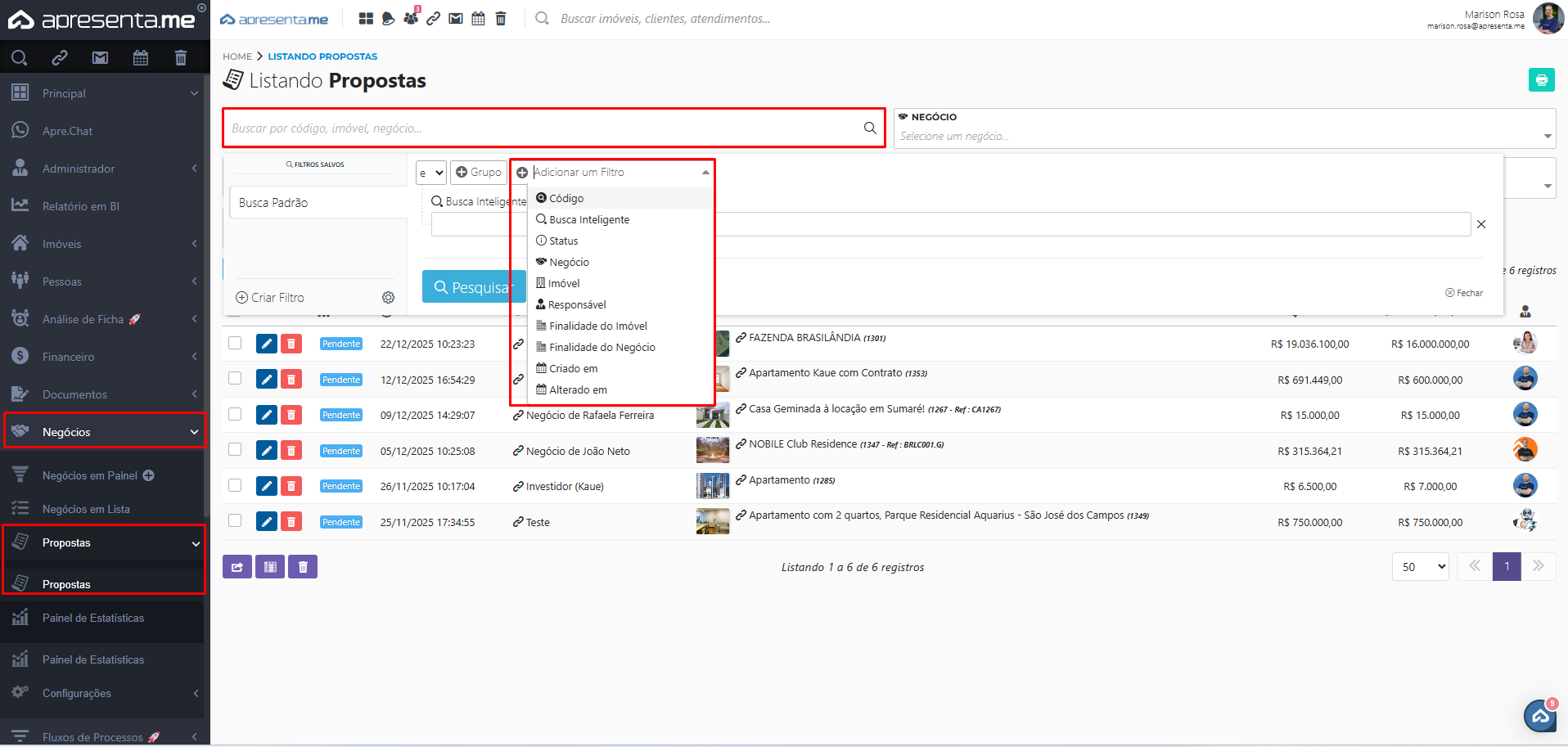Screen dimensions: 1568x747
Task: Delete the proposal dated 12/12/2025 via trash icon
Action: click(291, 380)
